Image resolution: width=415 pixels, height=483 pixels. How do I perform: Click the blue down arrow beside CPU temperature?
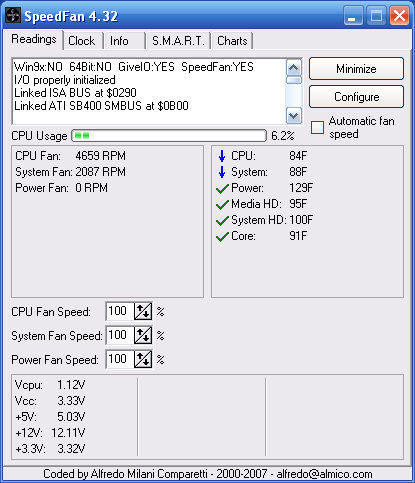click(222, 156)
